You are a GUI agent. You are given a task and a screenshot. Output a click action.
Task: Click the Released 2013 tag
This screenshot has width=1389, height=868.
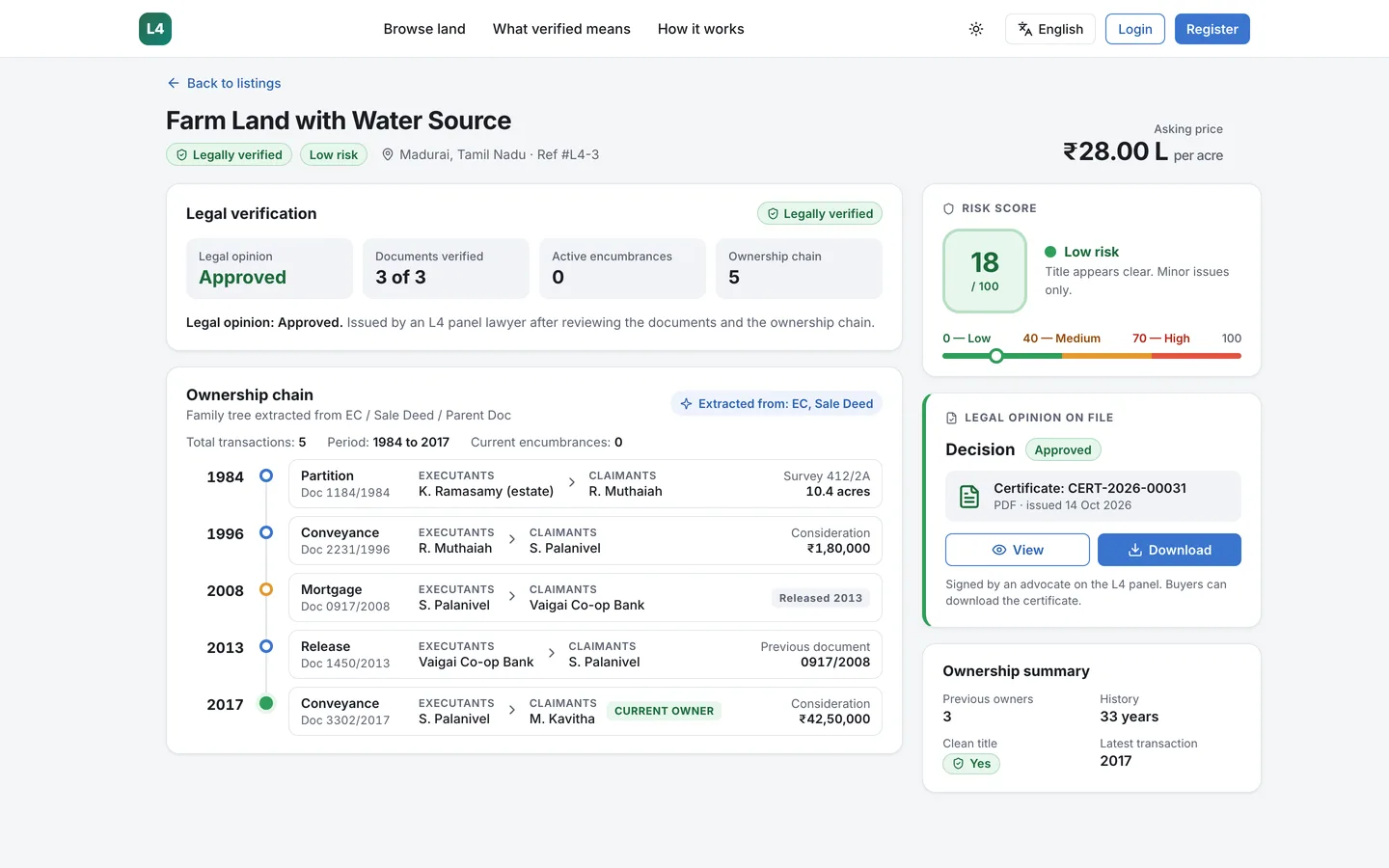[x=821, y=598]
